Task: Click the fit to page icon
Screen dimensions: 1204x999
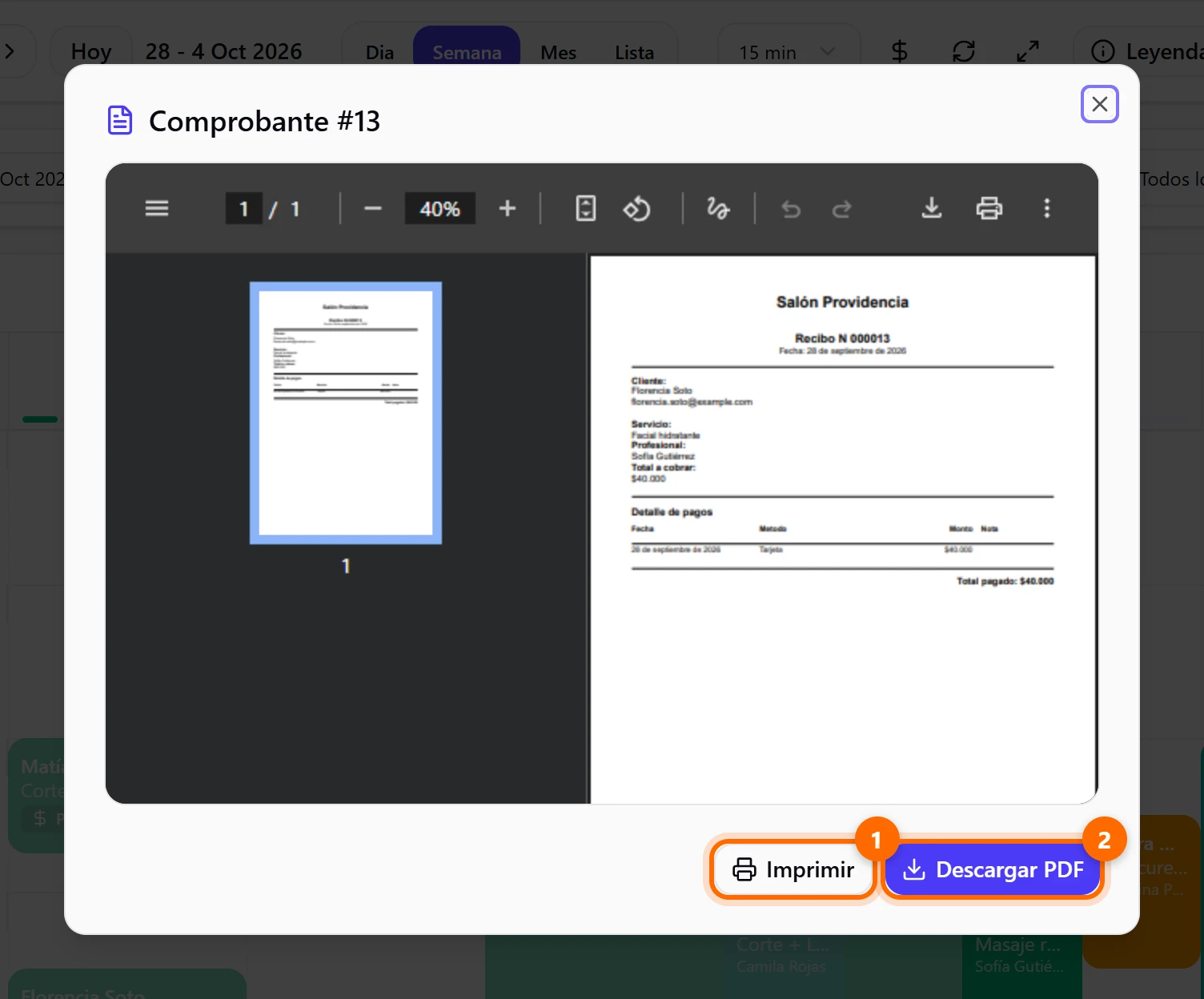Action: pyautogui.click(x=586, y=209)
